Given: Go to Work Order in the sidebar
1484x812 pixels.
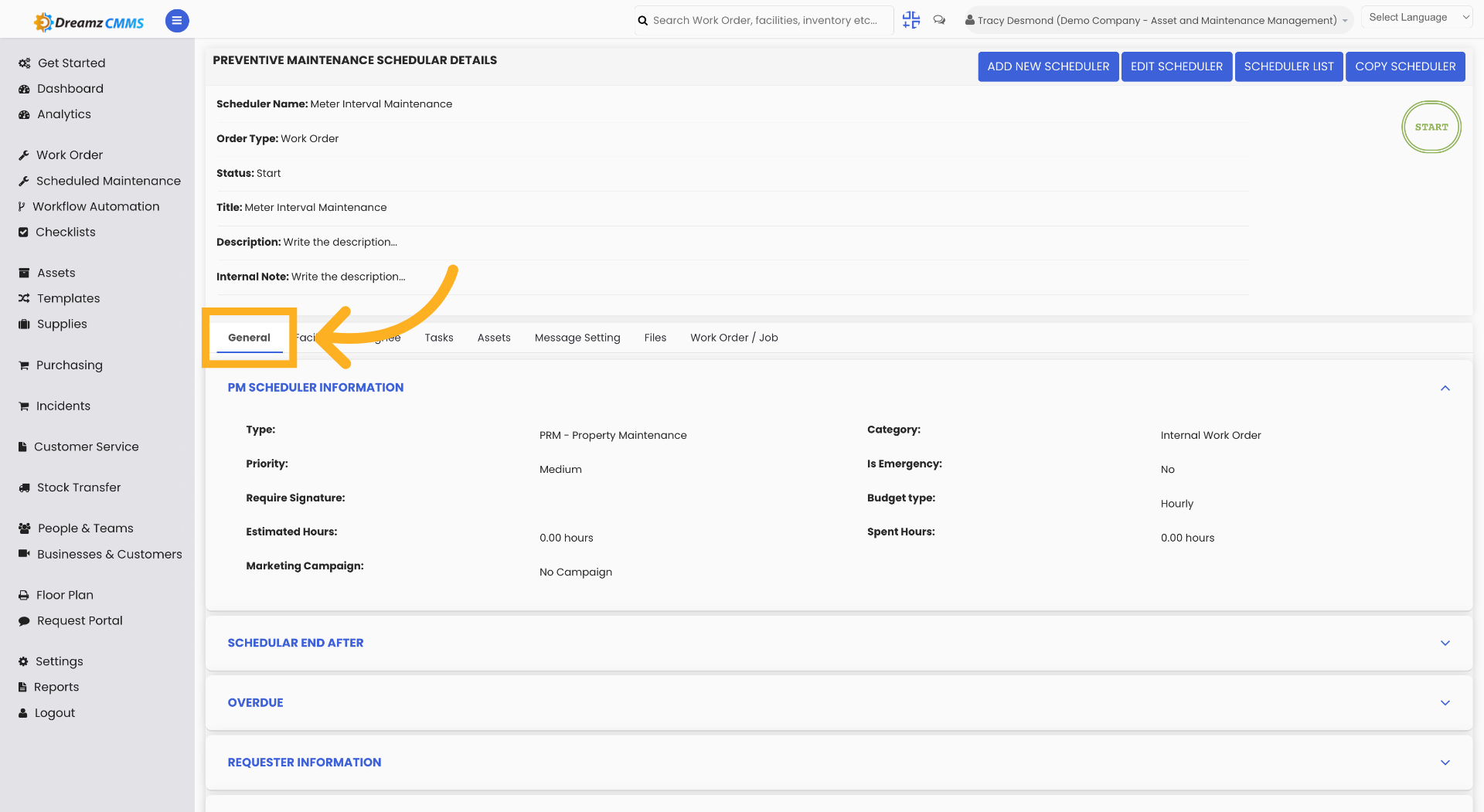Looking at the screenshot, I should (69, 155).
